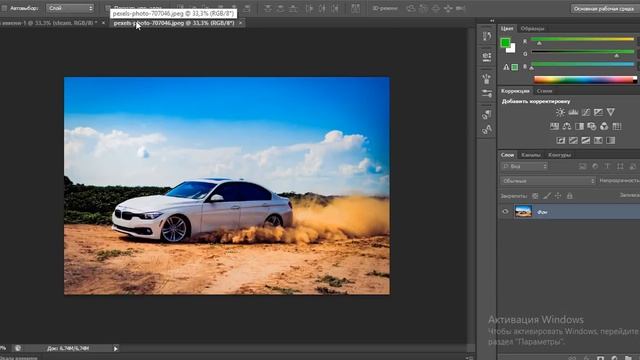The image size is (640, 360).
Task: Add an Invert adjustment layer
Action: pos(561,140)
